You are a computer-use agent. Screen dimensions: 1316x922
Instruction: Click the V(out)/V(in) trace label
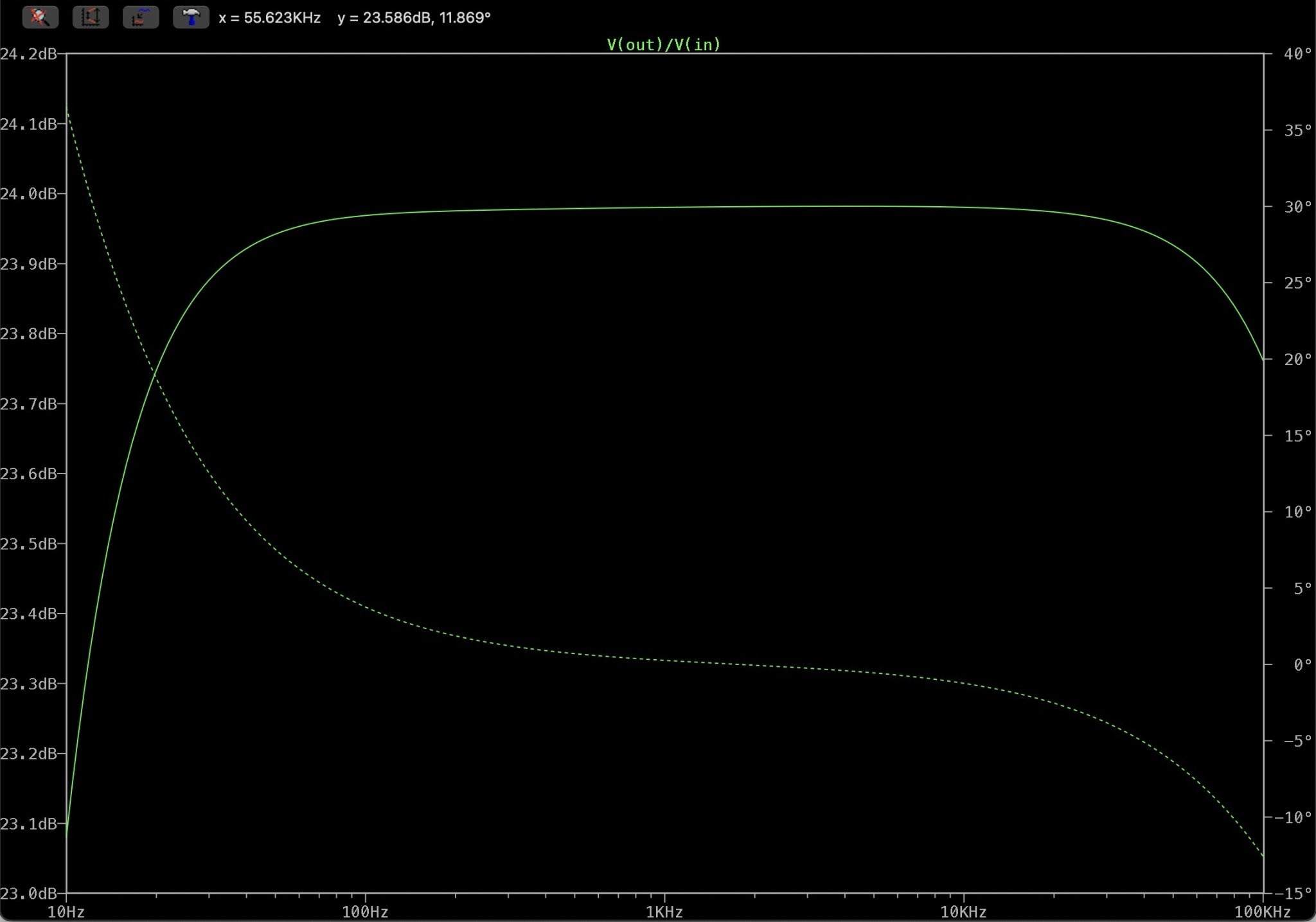(x=664, y=44)
